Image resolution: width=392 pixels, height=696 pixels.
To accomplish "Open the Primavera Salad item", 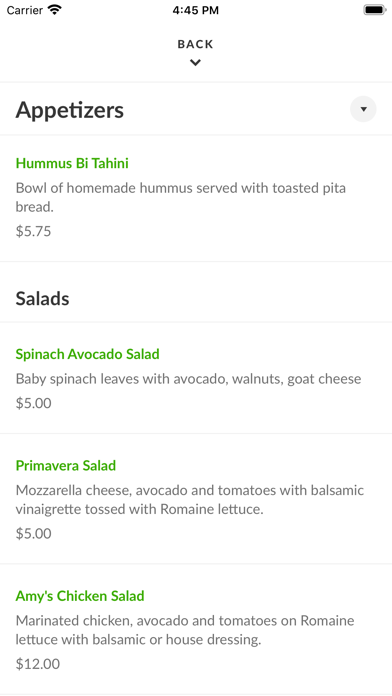I will (x=66, y=466).
